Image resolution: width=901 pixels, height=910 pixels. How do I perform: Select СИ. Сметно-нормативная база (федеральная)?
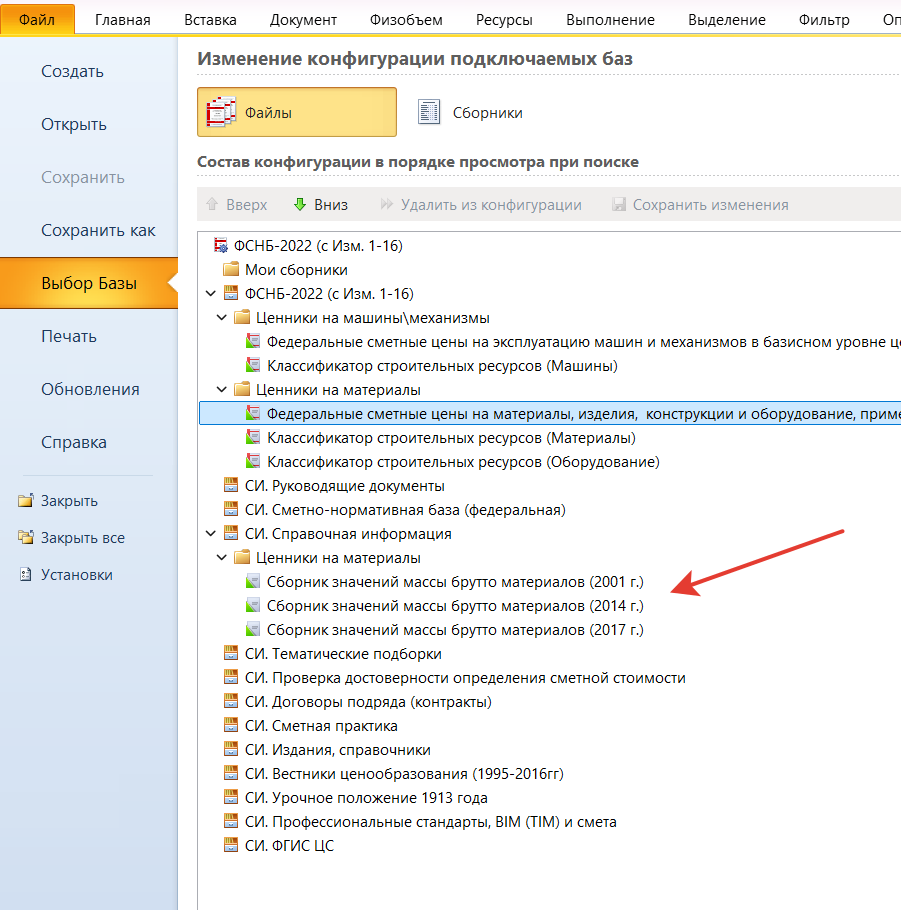point(405,510)
